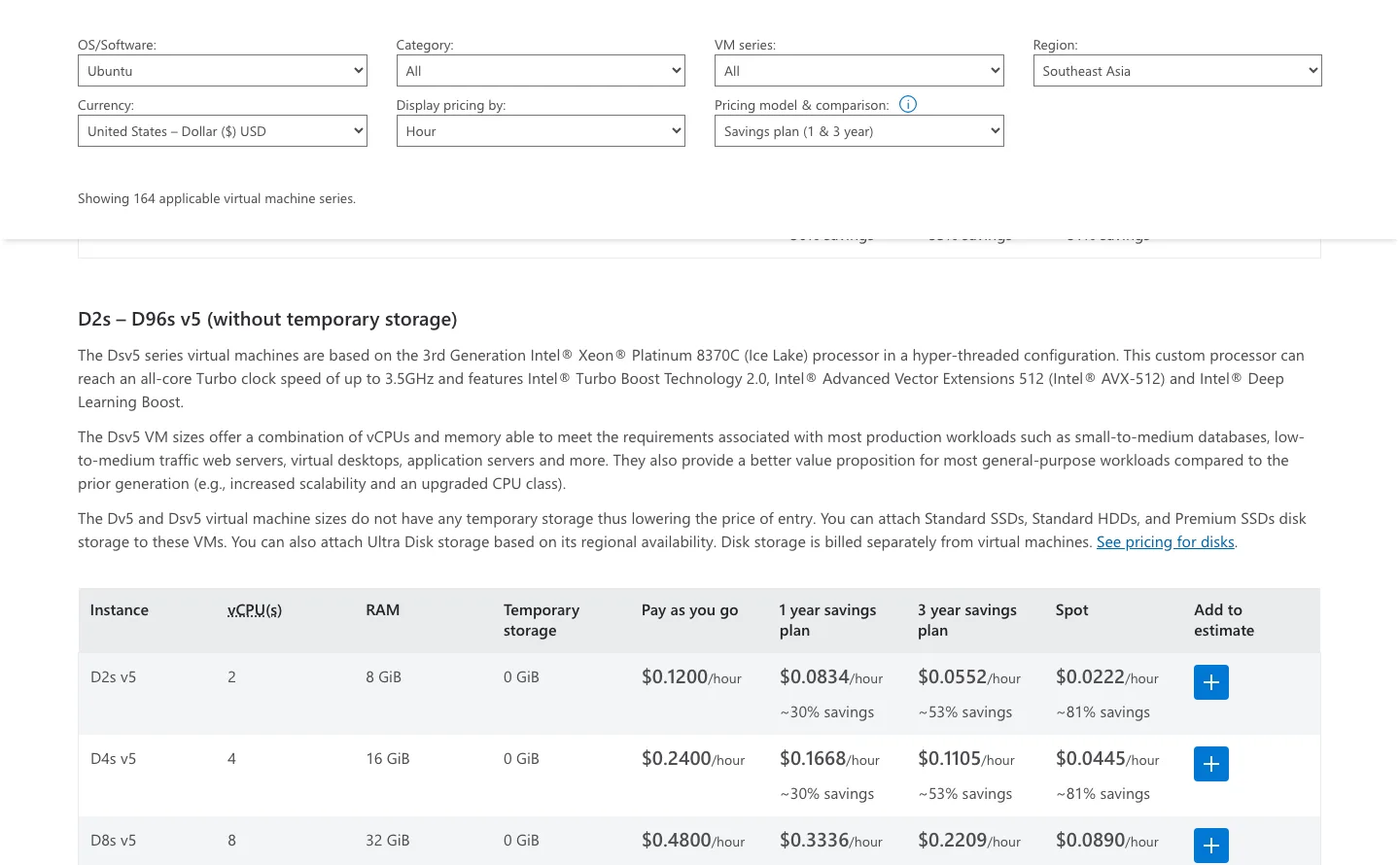Select the vCPU(s) column header

tap(255, 610)
